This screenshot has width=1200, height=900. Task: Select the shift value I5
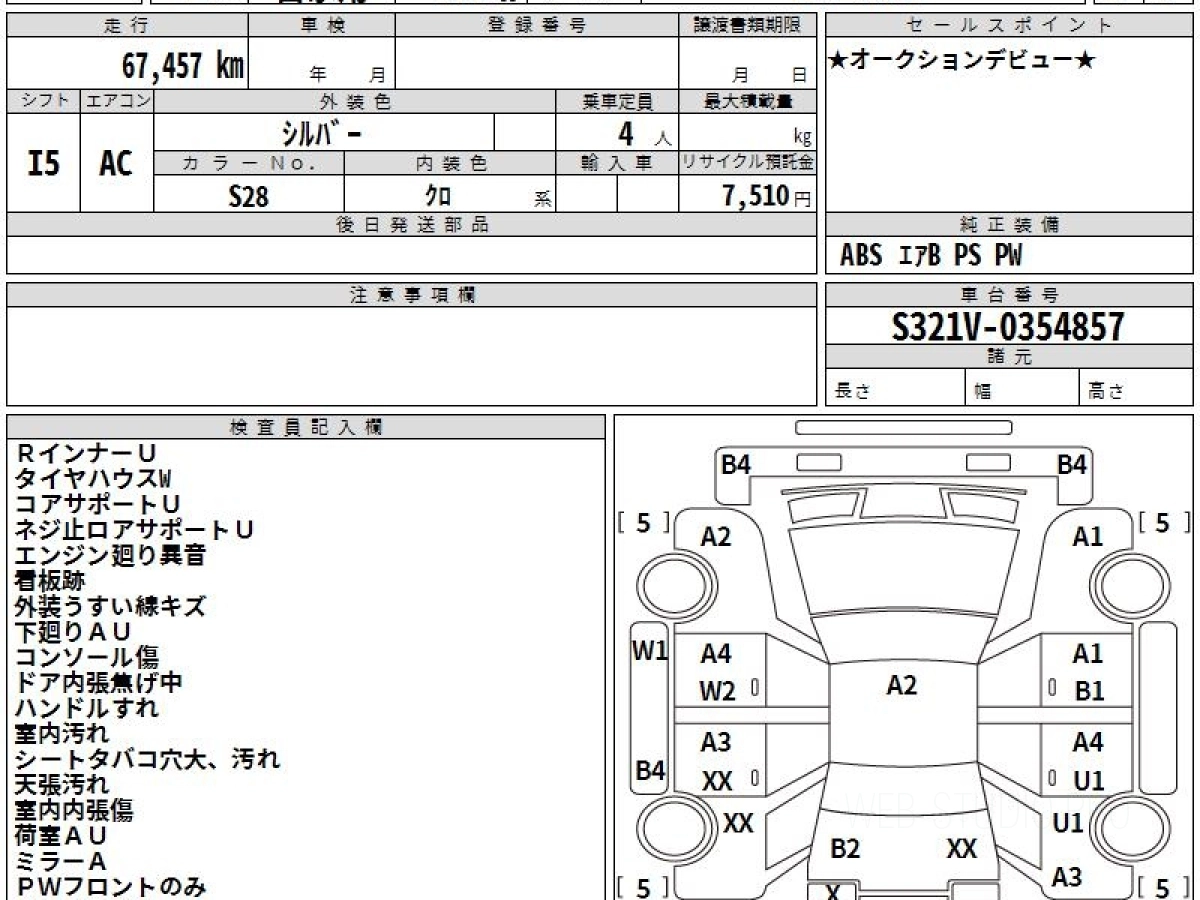pos(43,163)
